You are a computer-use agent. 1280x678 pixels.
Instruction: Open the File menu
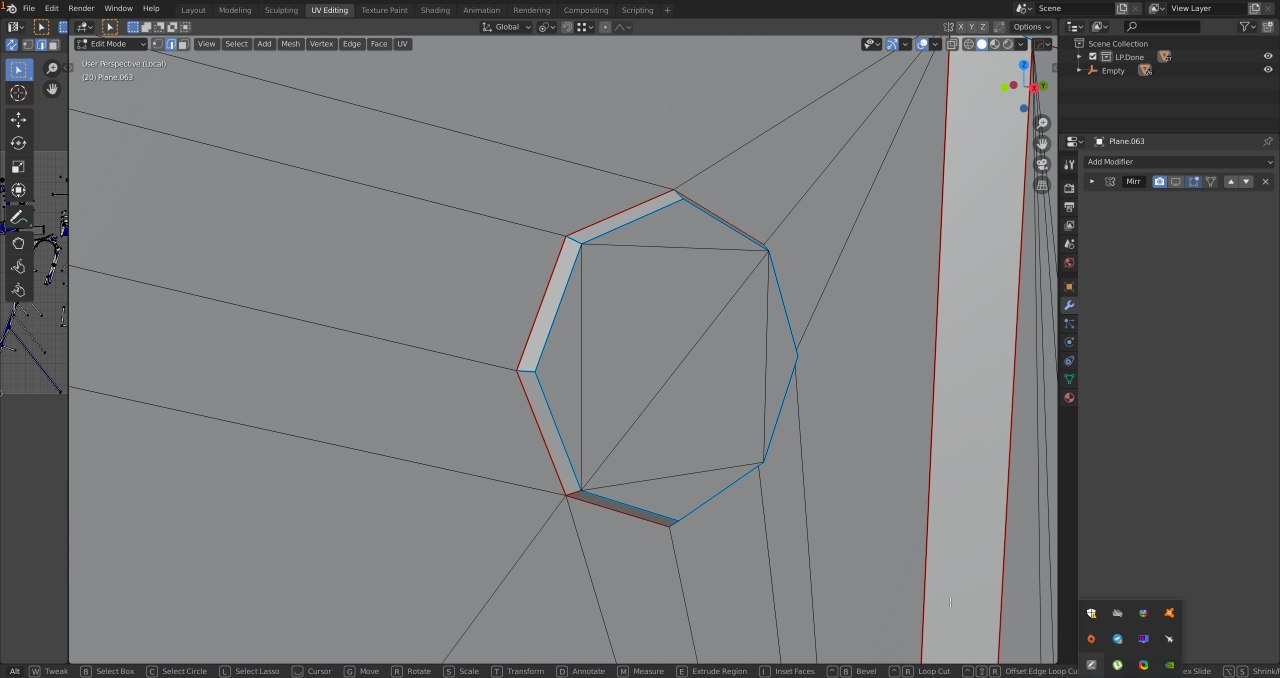click(29, 8)
